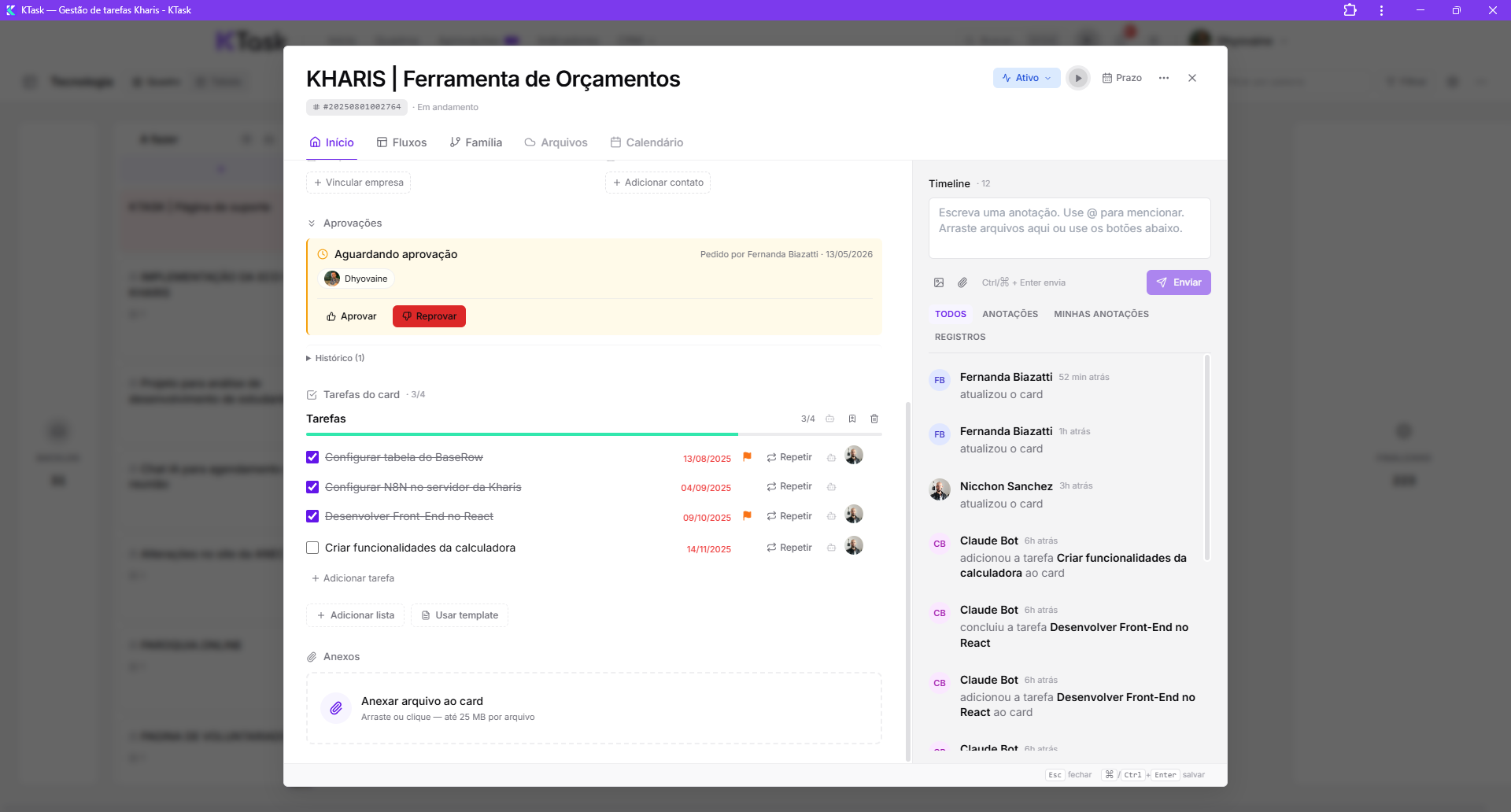
Task: Click flag on Configurar tabela do BaseRow
Action: click(748, 457)
